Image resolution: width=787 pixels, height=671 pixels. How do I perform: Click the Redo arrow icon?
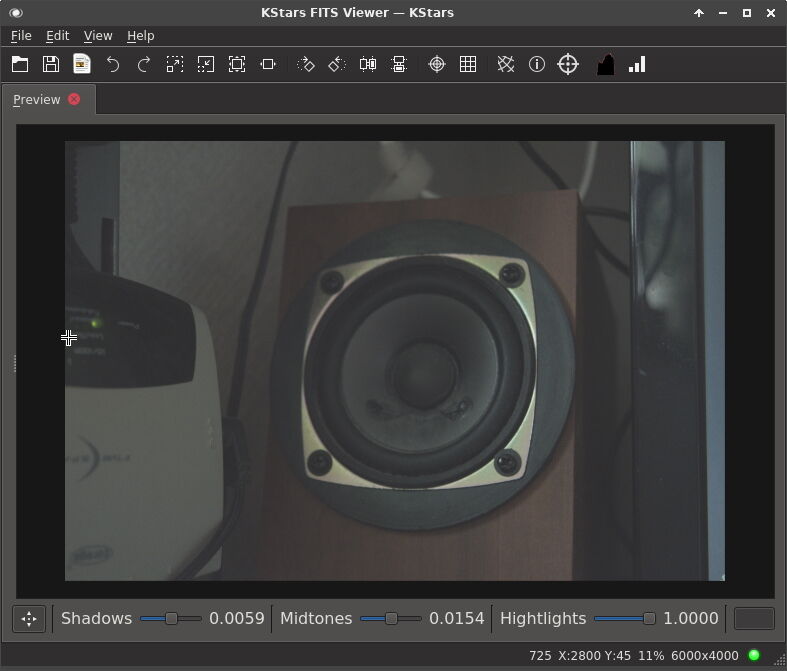coord(144,64)
